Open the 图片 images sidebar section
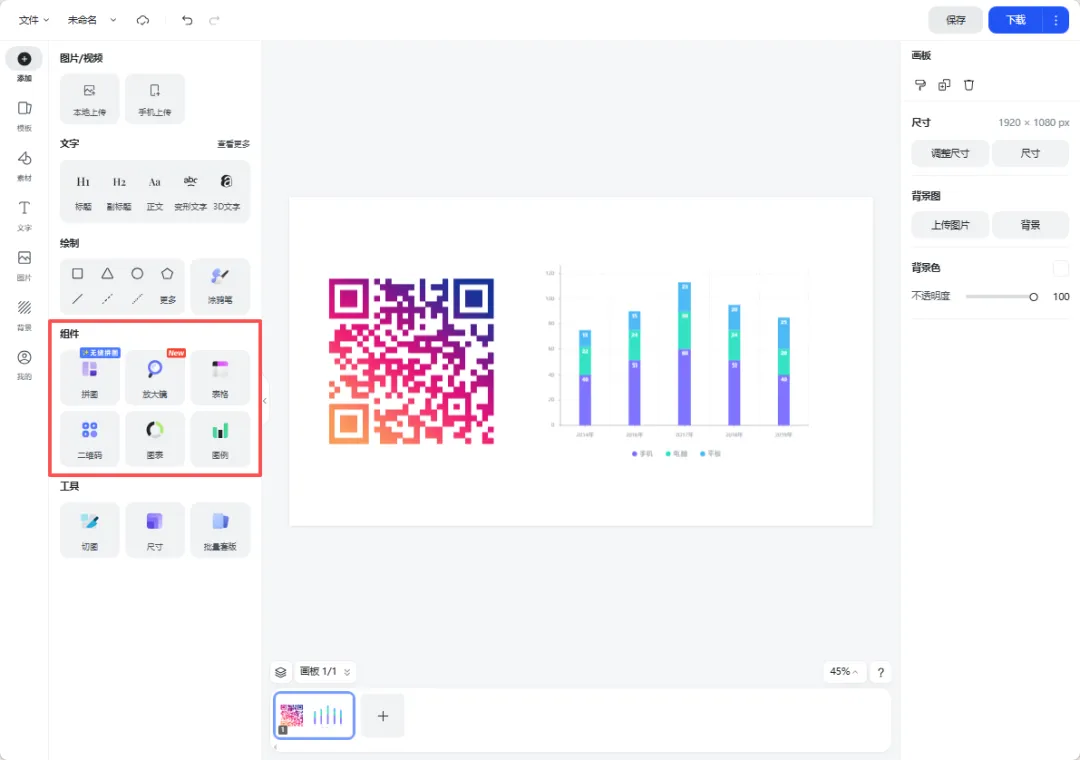Viewport: 1080px width, 760px height. coord(24,265)
